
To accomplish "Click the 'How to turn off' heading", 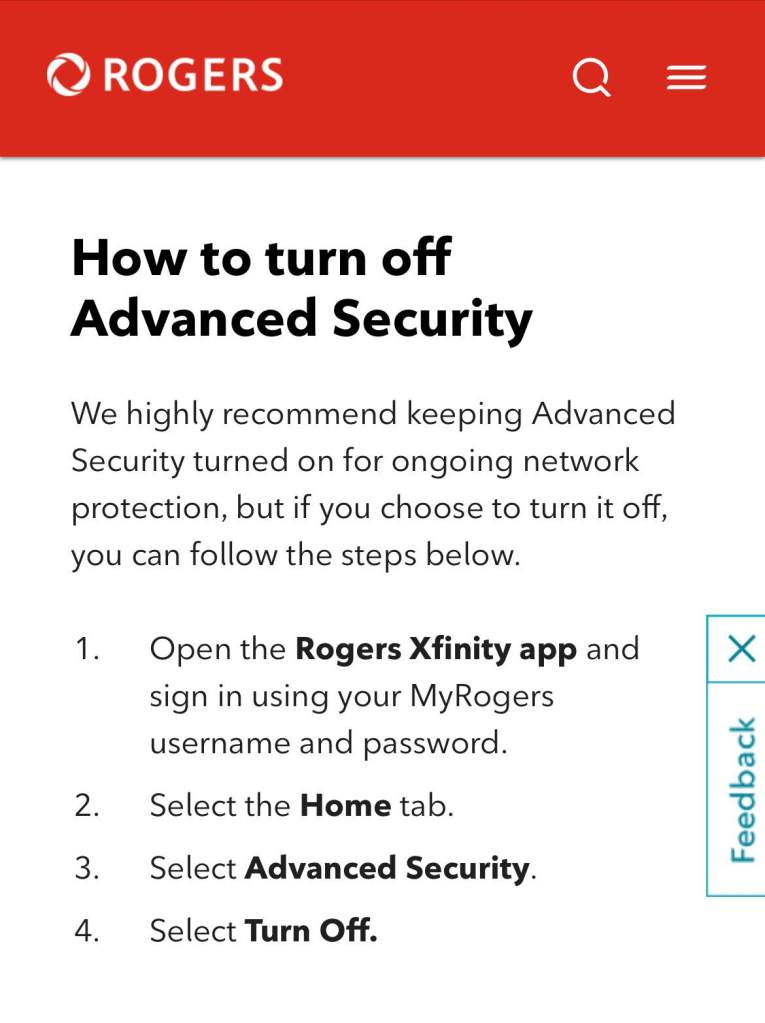I will (261, 258).
